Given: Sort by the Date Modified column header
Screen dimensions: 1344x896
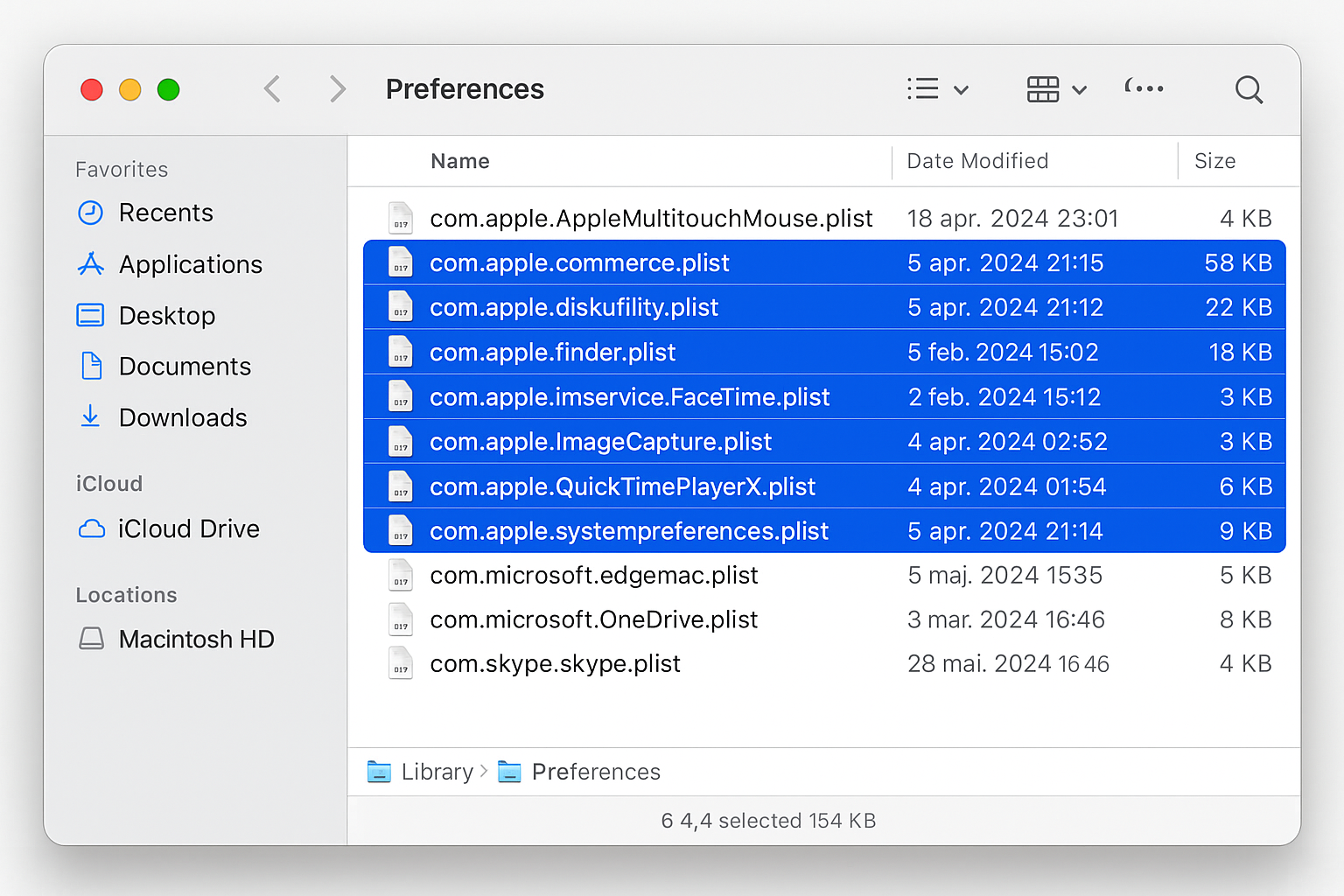Looking at the screenshot, I should click(977, 161).
